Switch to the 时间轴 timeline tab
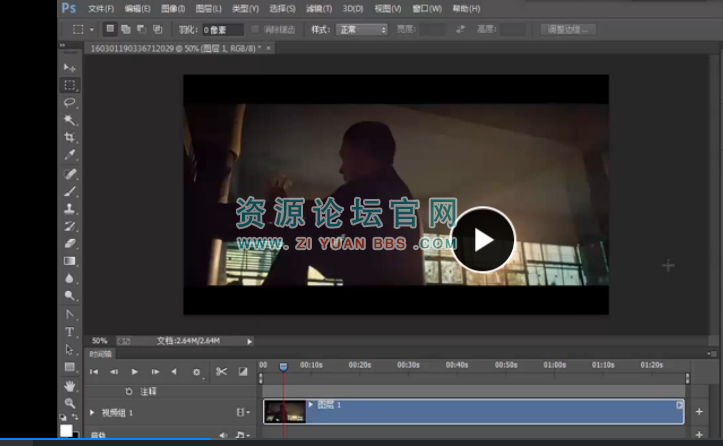This screenshot has height=446, width=723. click(x=101, y=354)
